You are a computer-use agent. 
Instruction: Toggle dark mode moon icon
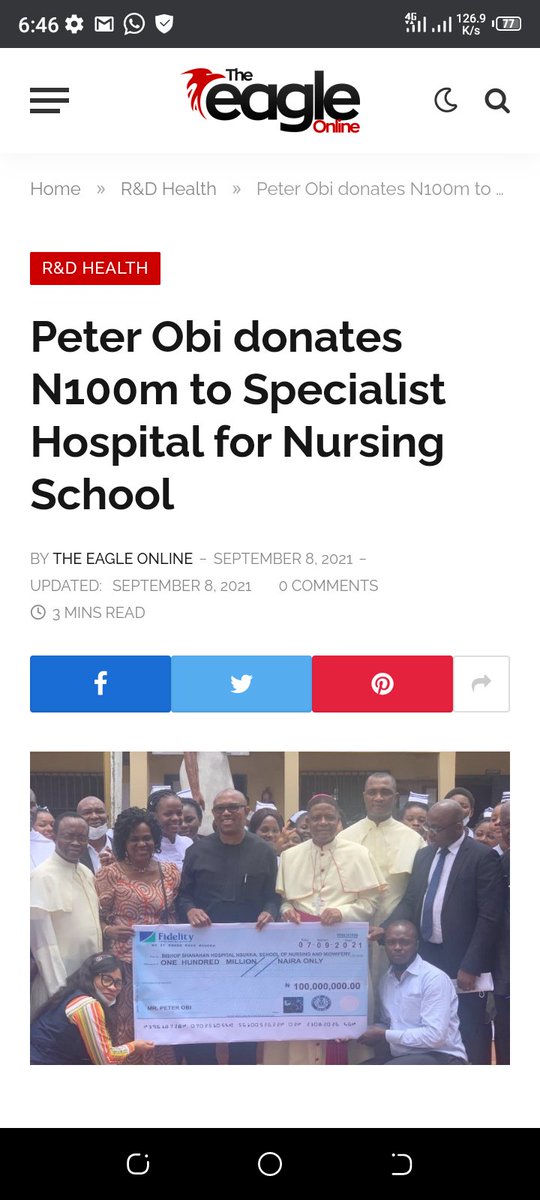[446, 100]
